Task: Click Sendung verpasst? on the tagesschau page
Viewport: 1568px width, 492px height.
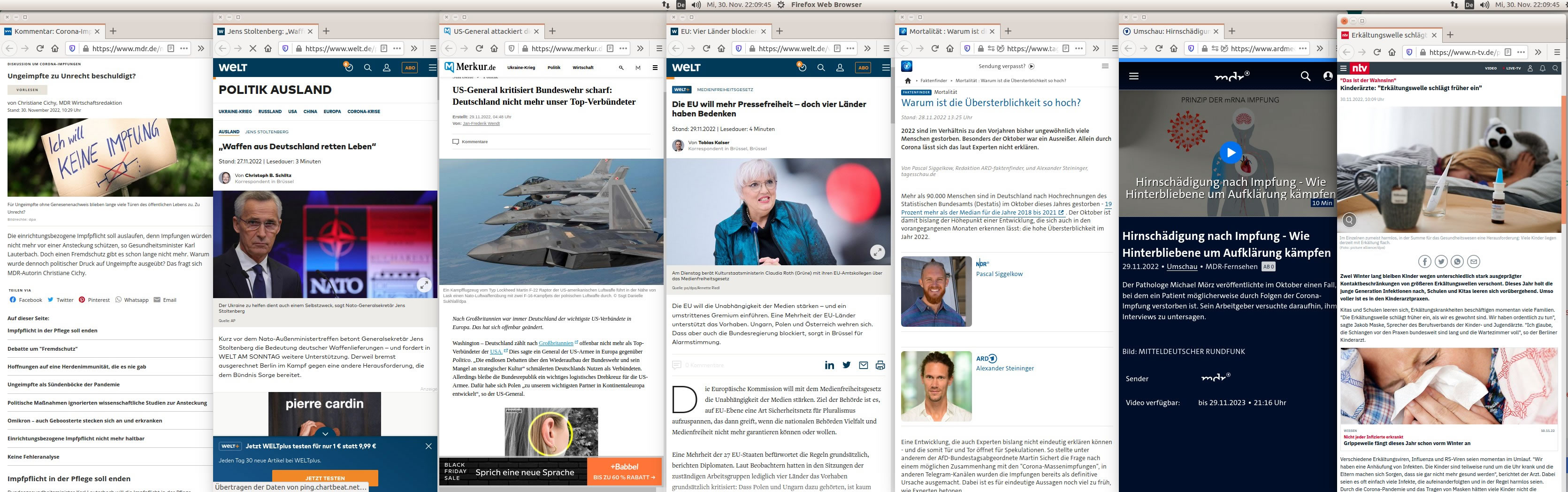Action: (1006, 66)
